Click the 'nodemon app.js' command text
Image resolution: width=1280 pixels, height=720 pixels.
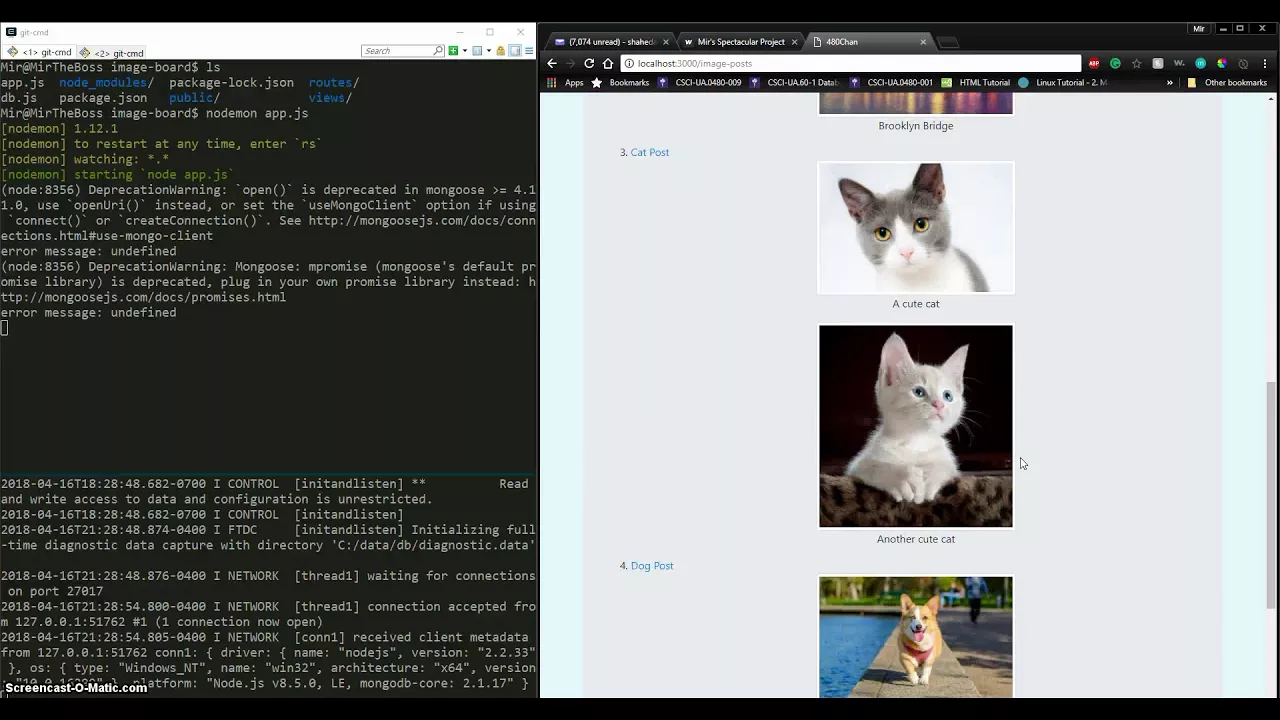coord(257,113)
